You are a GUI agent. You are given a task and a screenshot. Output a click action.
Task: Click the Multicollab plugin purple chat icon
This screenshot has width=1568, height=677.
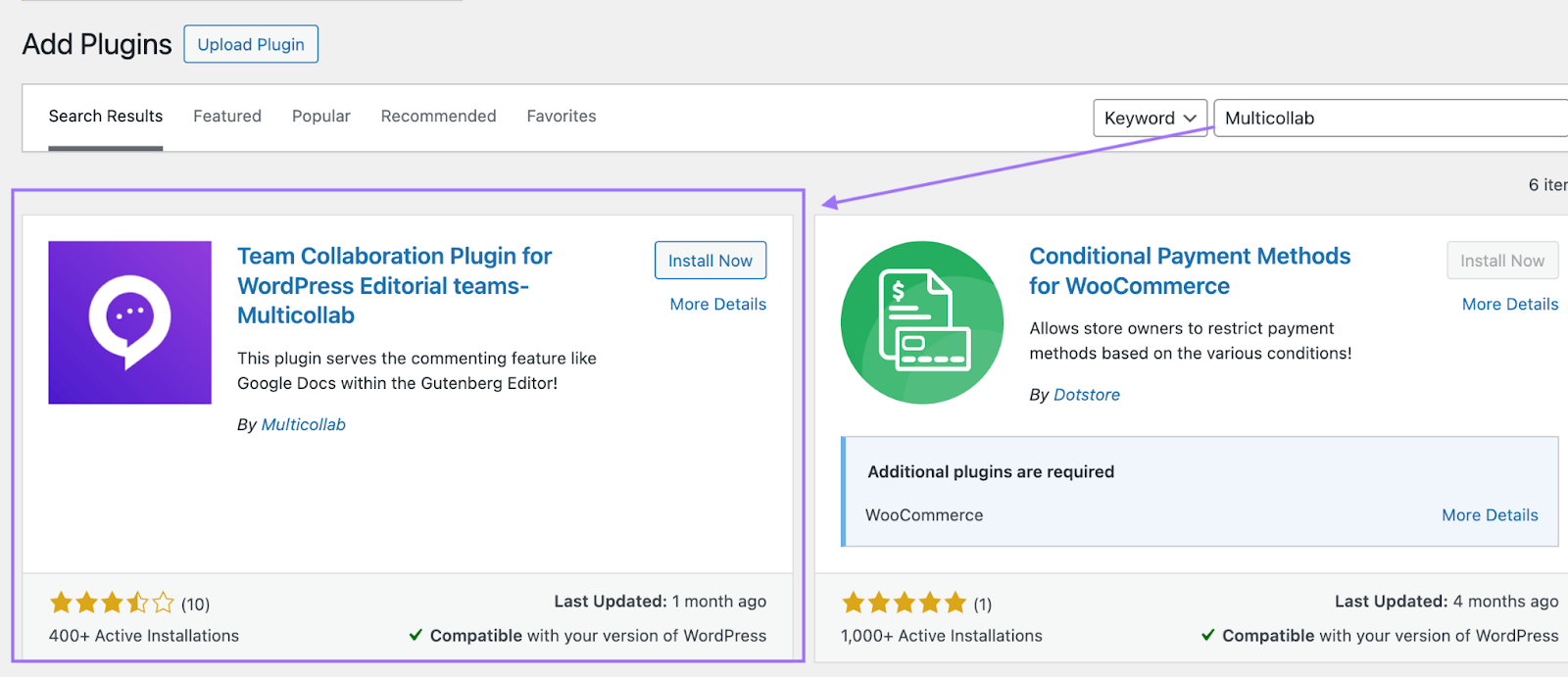coord(130,322)
